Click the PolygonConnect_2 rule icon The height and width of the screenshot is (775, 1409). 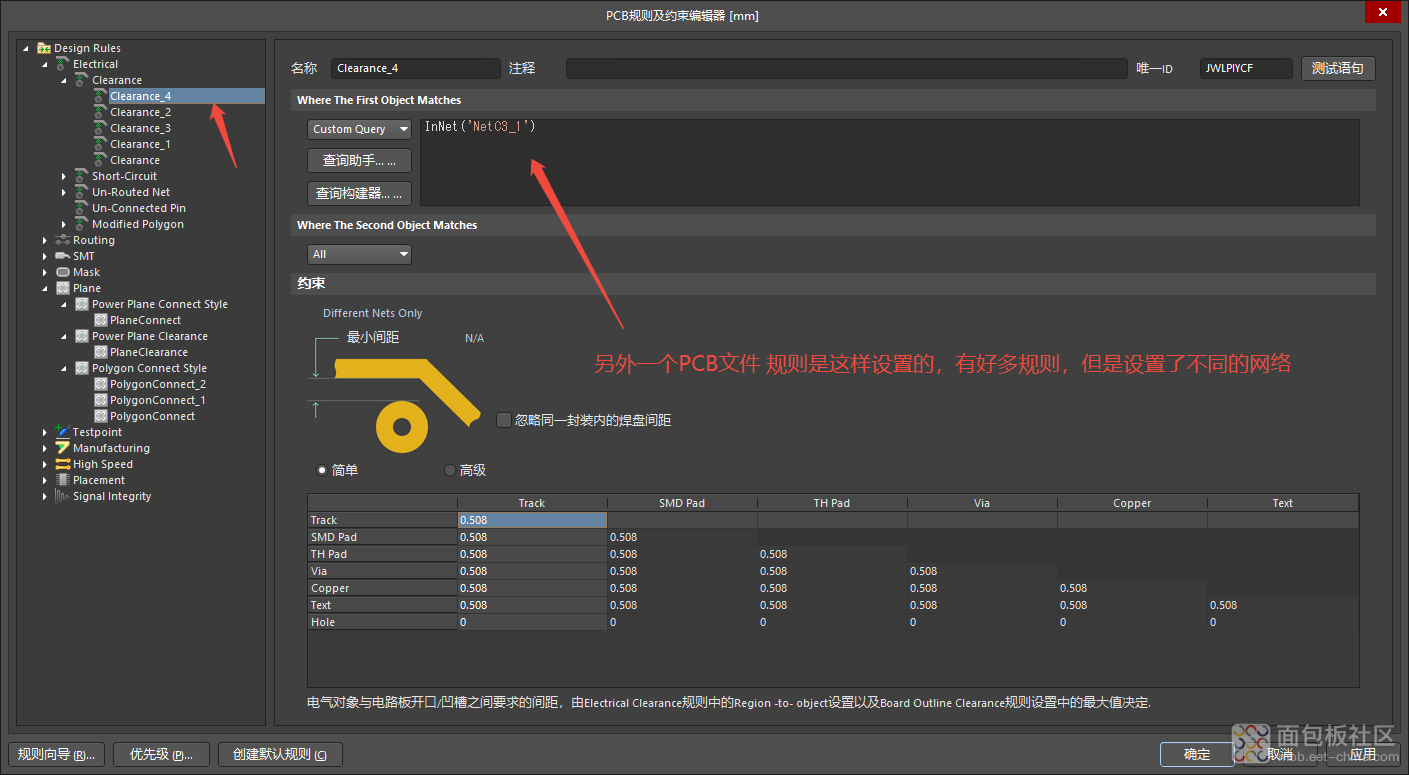pos(100,384)
